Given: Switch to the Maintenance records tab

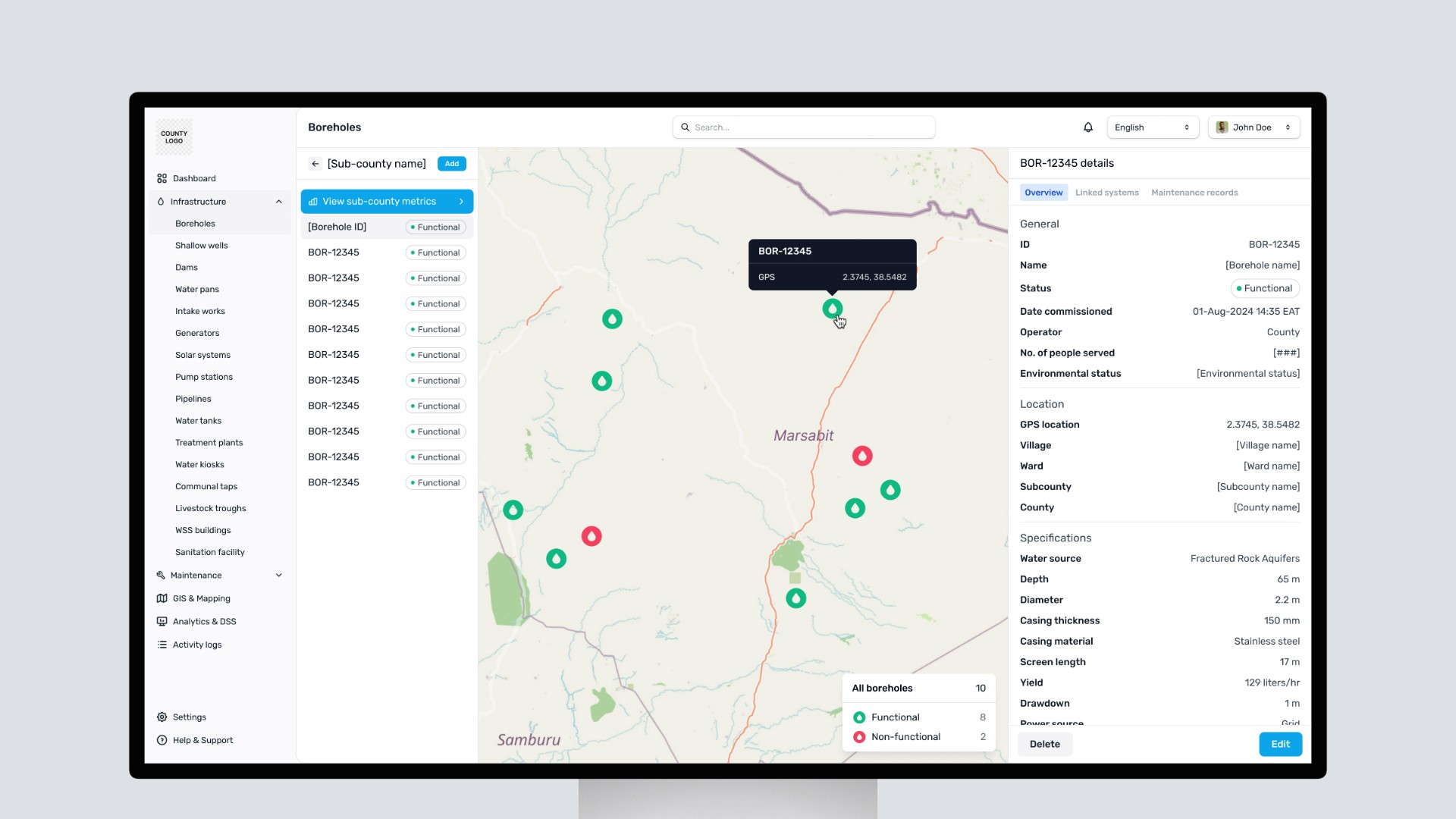Looking at the screenshot, I should tap(1194, 193).
